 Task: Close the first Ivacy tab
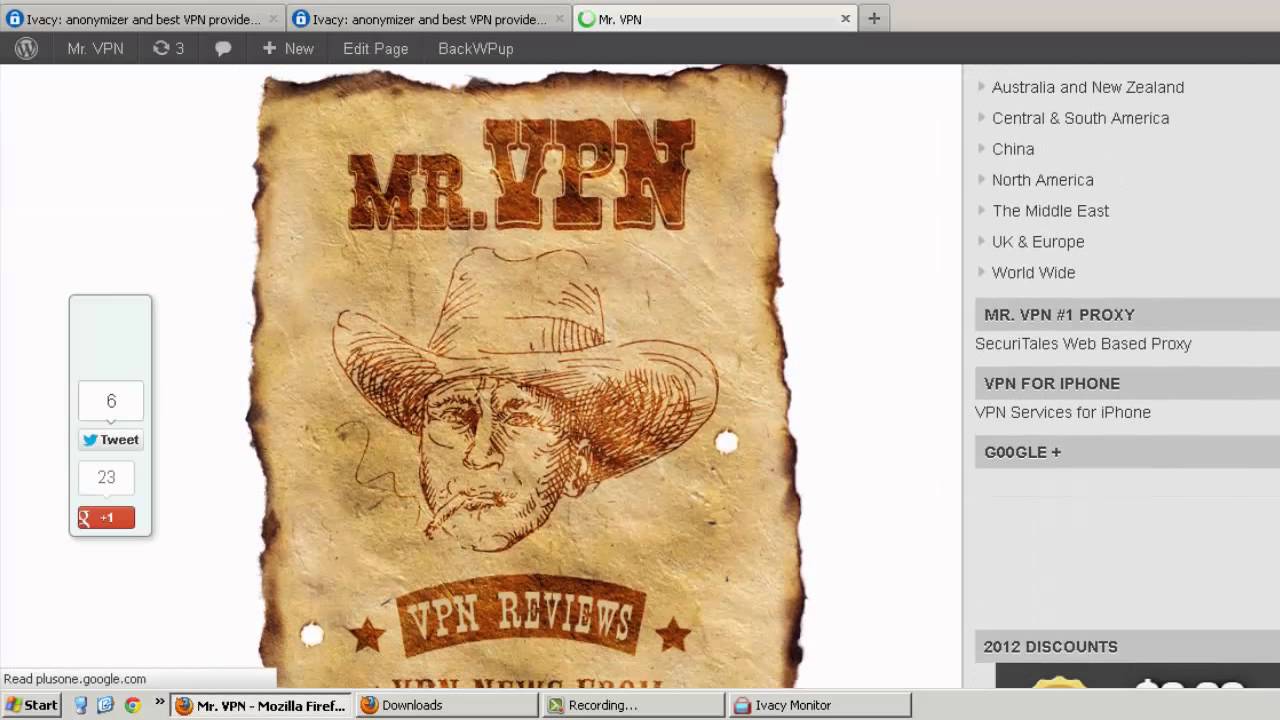coord(273,19)
